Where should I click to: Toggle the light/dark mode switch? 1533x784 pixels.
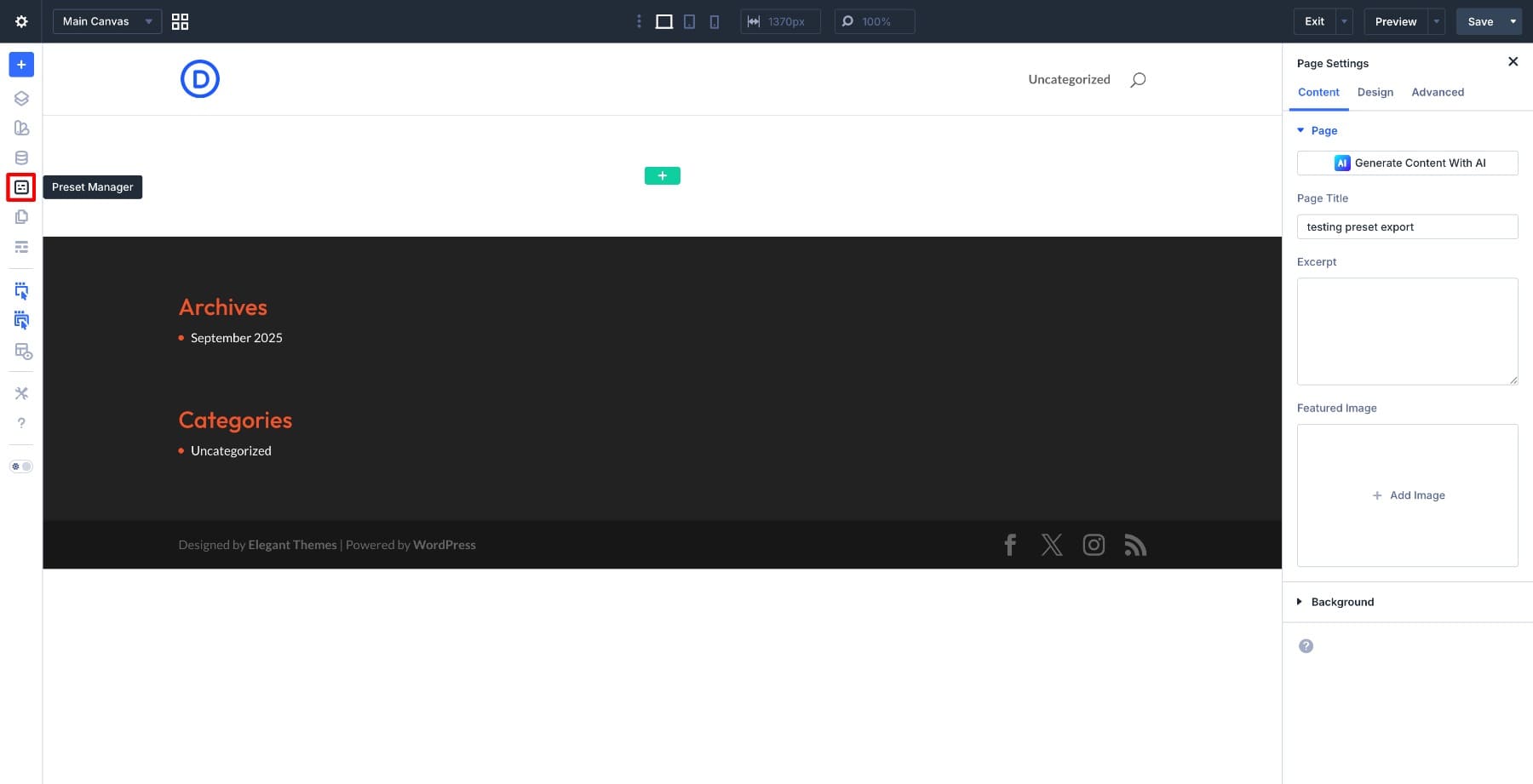coord(21,466)
